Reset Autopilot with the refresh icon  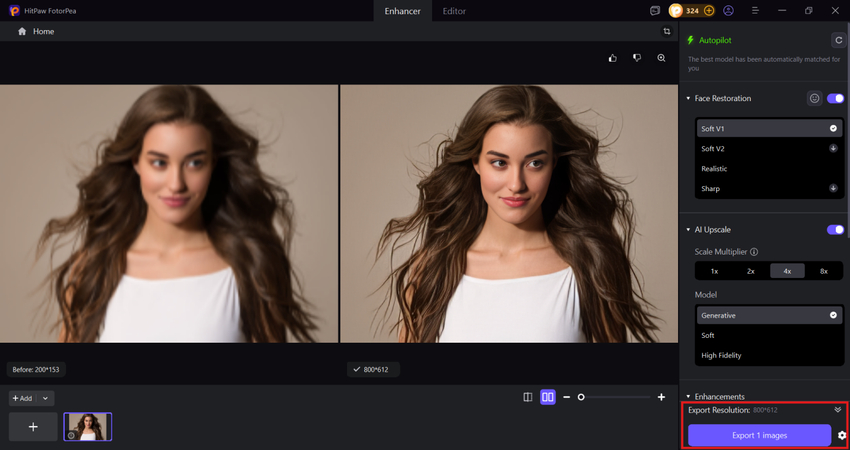tap(838, 40)
